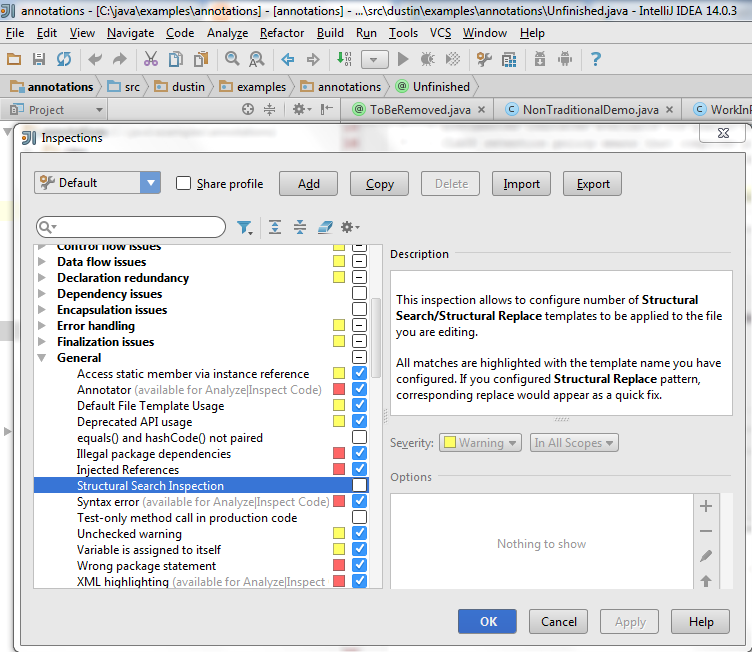752x652 pixels.
Task: Click the Run with Coverage icon
Action: coord(452,59)
